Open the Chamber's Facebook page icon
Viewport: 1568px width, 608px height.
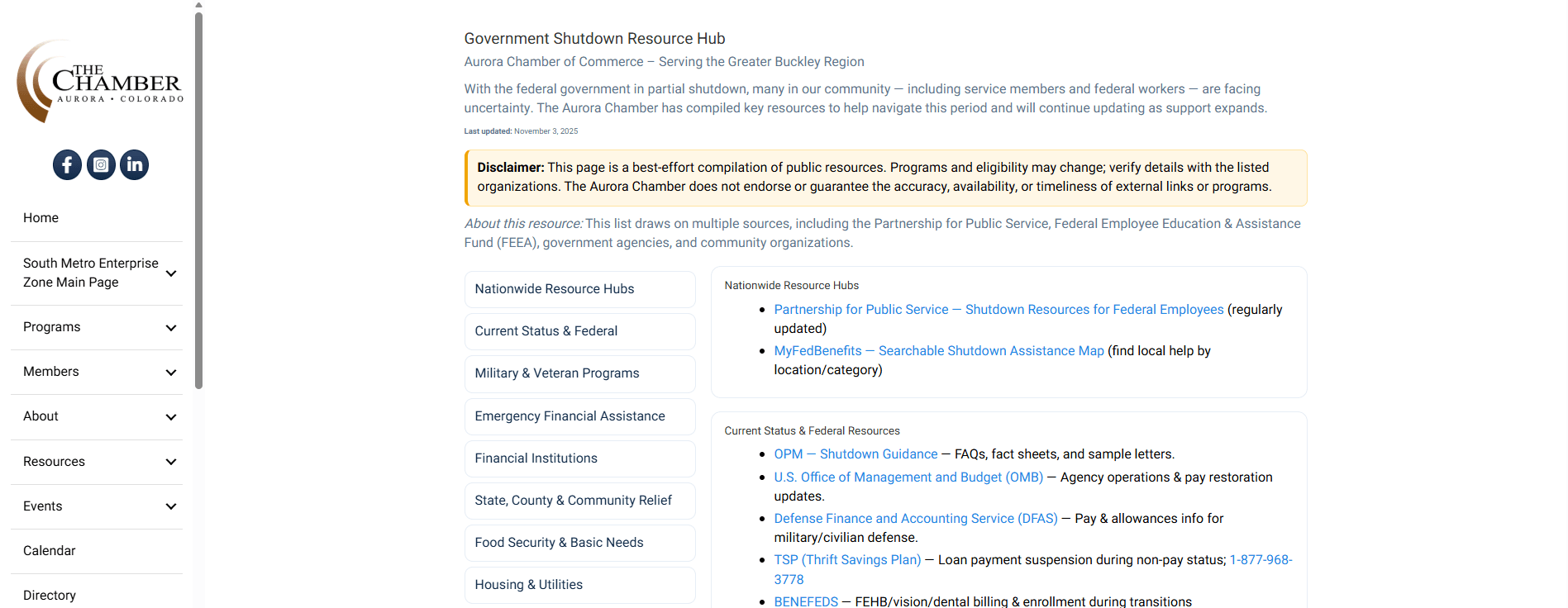coord(67,165)
